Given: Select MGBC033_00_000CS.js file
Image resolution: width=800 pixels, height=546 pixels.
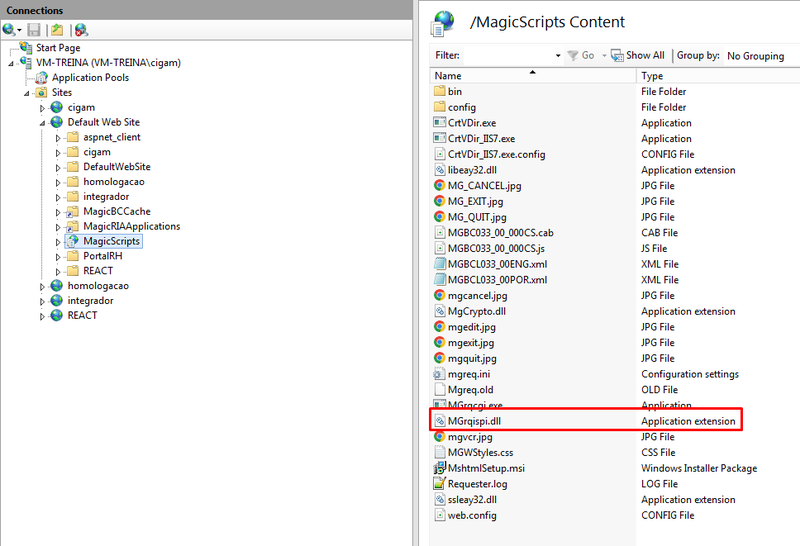Looking at the screenshot, I should pyautogui.click(x=496, y=249).
